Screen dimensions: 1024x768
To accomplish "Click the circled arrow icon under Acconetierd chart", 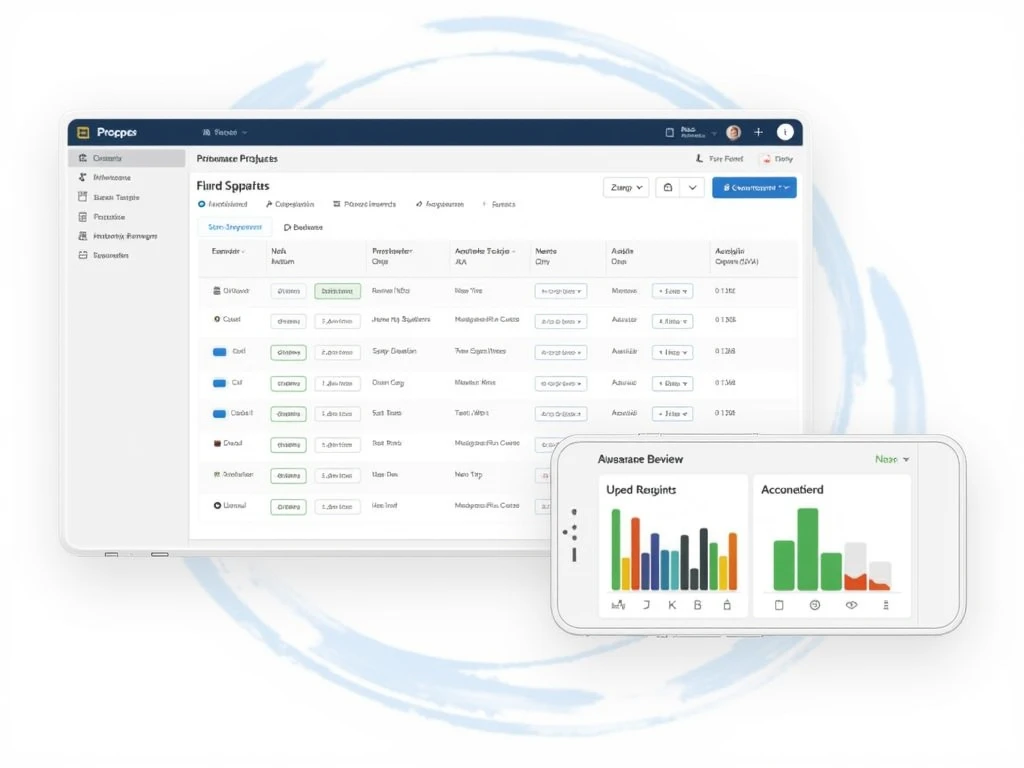I will coord(814,605).
